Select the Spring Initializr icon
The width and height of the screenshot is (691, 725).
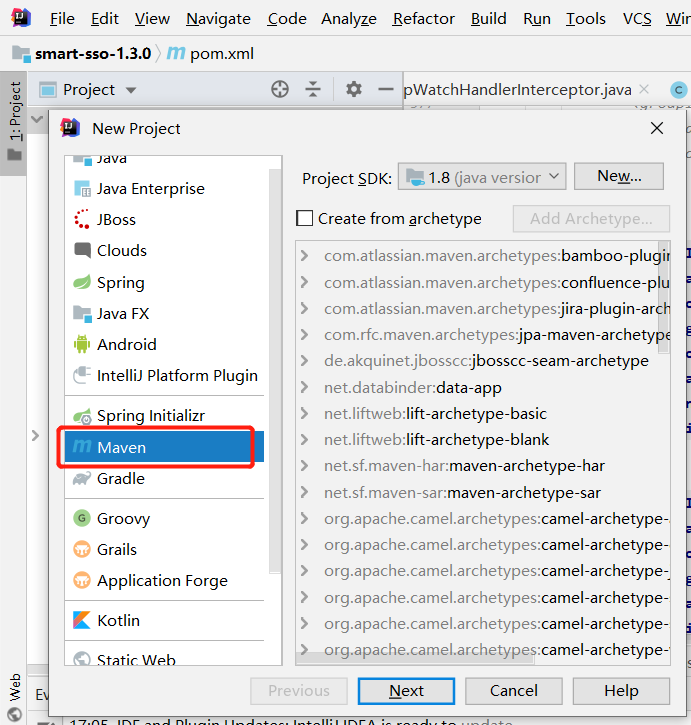click(83, 416)
